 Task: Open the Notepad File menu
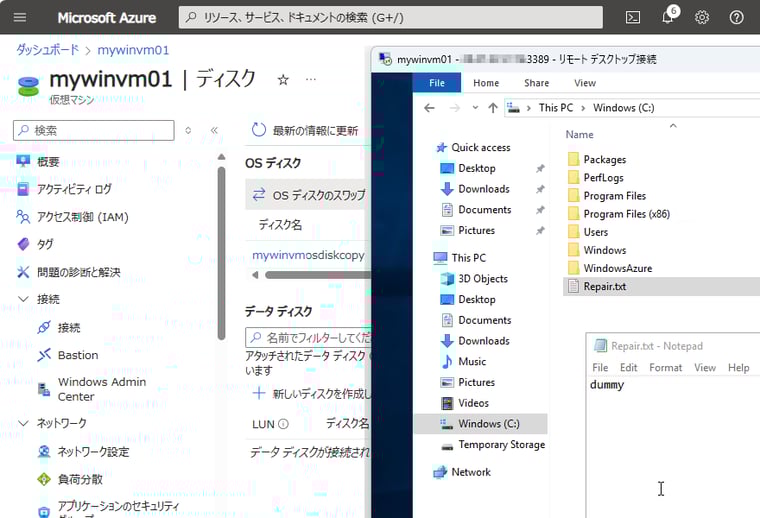pyautogui.click(x=600, y=368)
